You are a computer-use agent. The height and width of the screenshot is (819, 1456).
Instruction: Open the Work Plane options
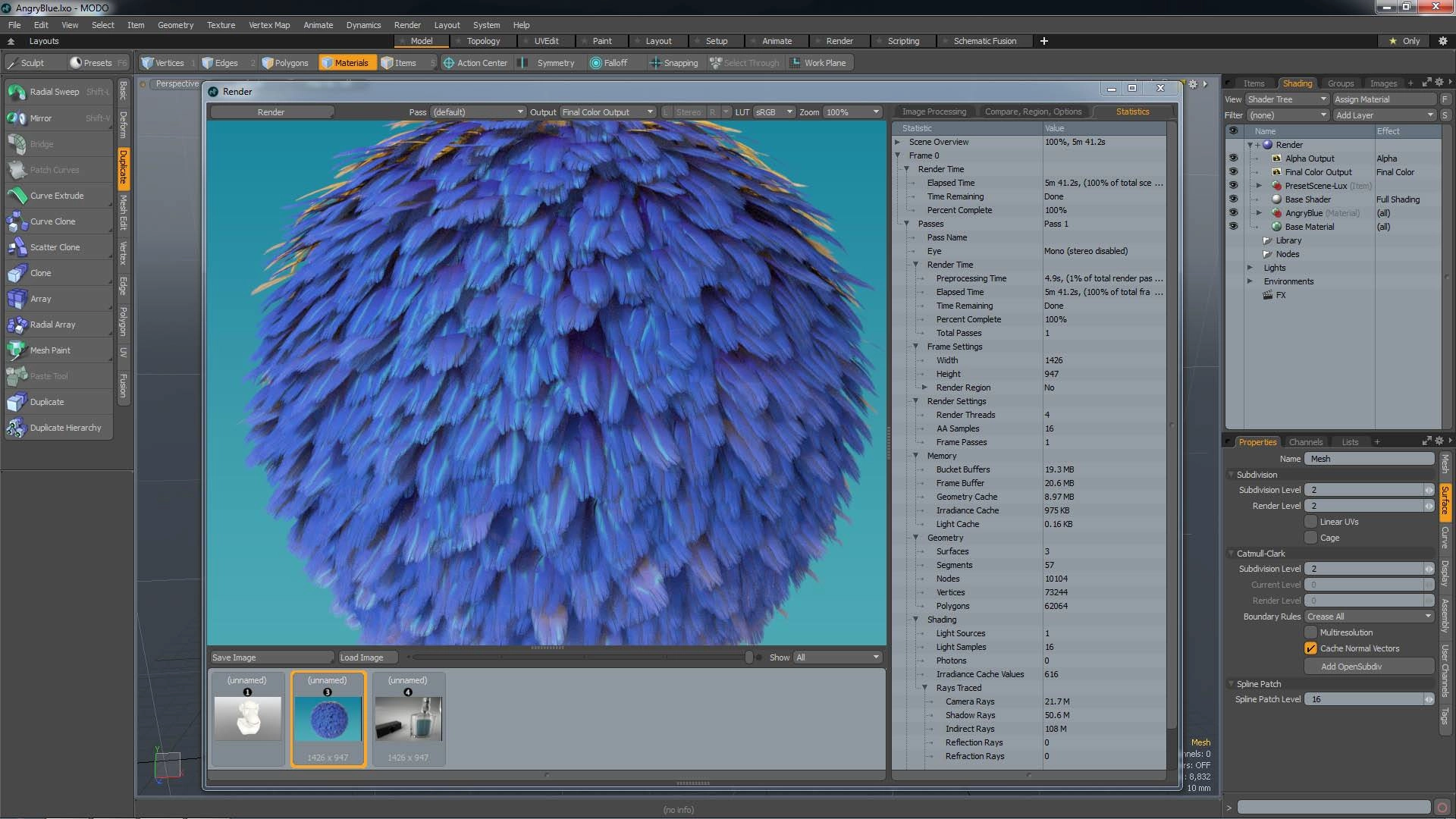pos(818,63)
